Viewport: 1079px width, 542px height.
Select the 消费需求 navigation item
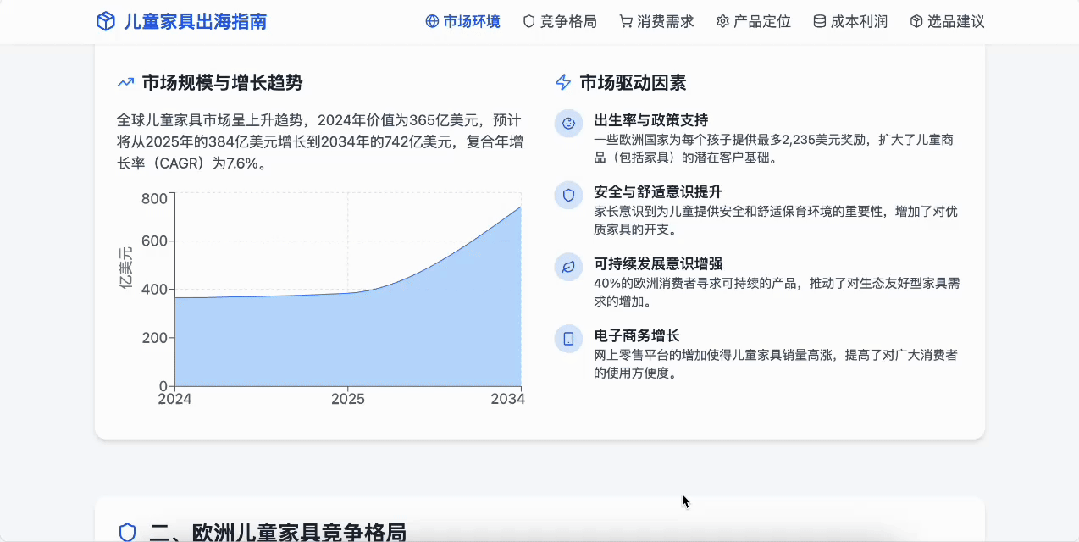(656, 21)
